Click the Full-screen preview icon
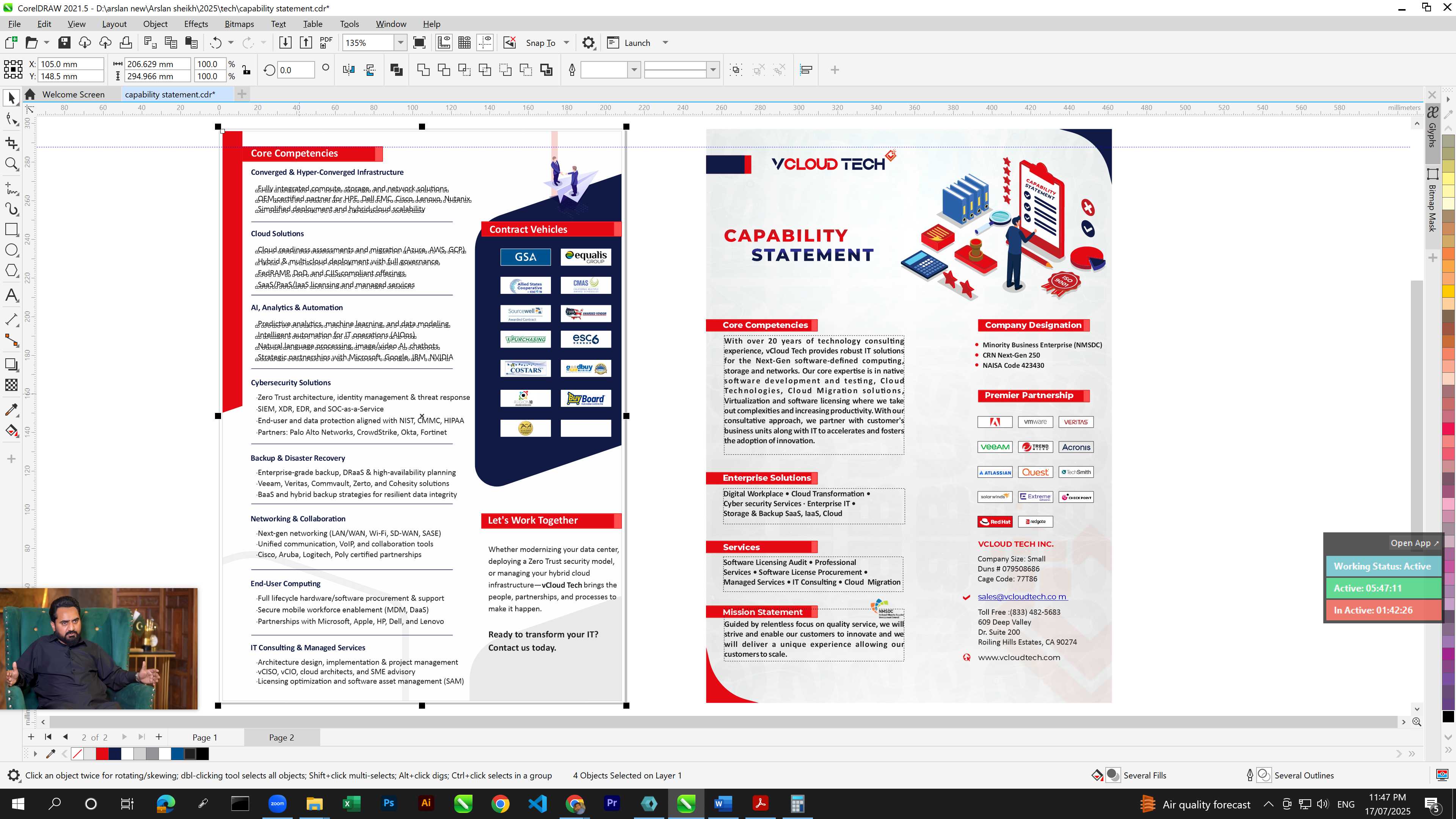 pyautogui.click(x=419, y=42)
